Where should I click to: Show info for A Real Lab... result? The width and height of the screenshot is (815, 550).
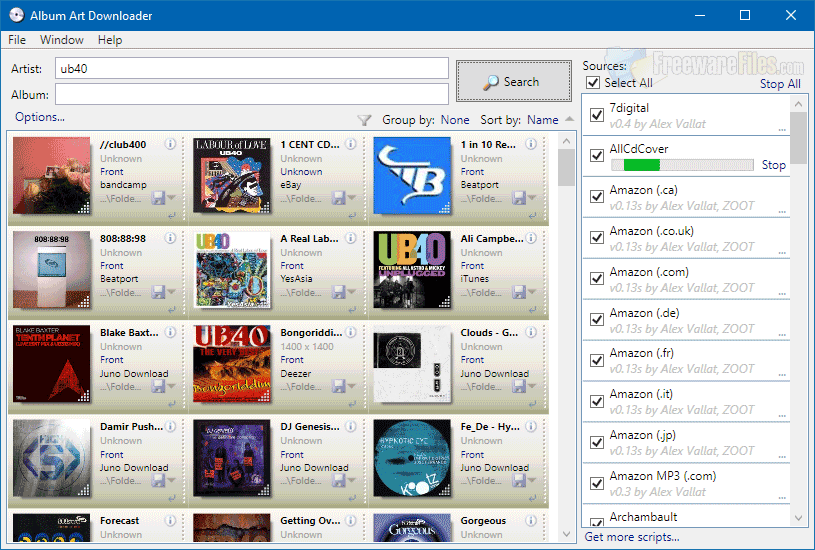click(x=351, y=238)
